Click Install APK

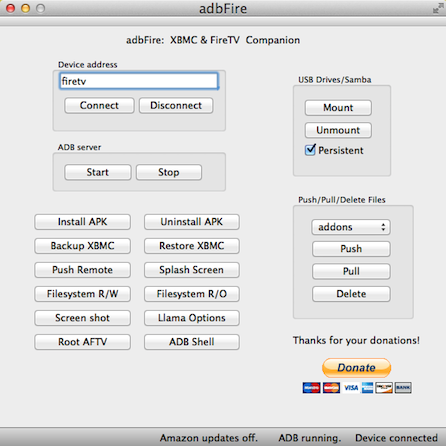[82, 222]
